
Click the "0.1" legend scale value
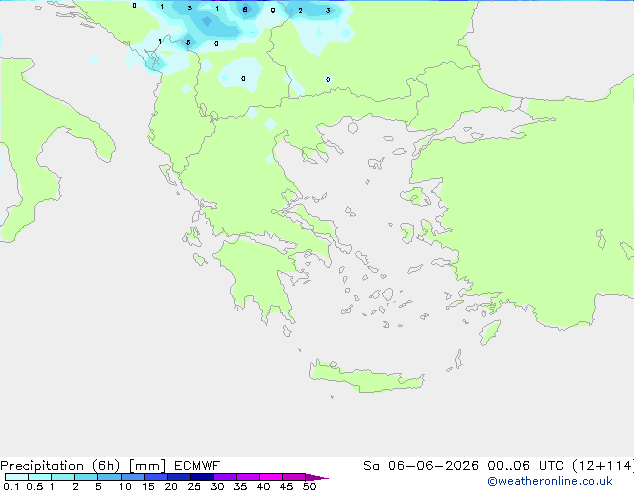[11, 486]
